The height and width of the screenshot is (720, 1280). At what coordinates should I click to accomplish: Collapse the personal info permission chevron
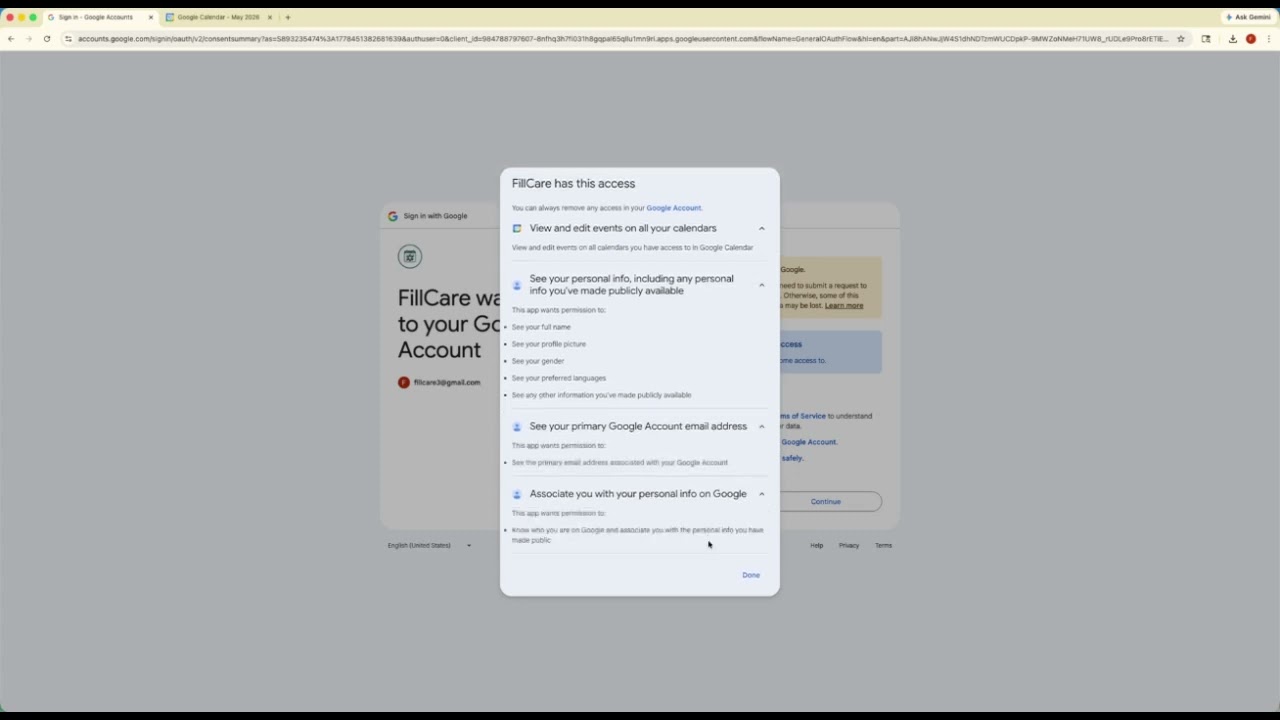coord(761,285)
